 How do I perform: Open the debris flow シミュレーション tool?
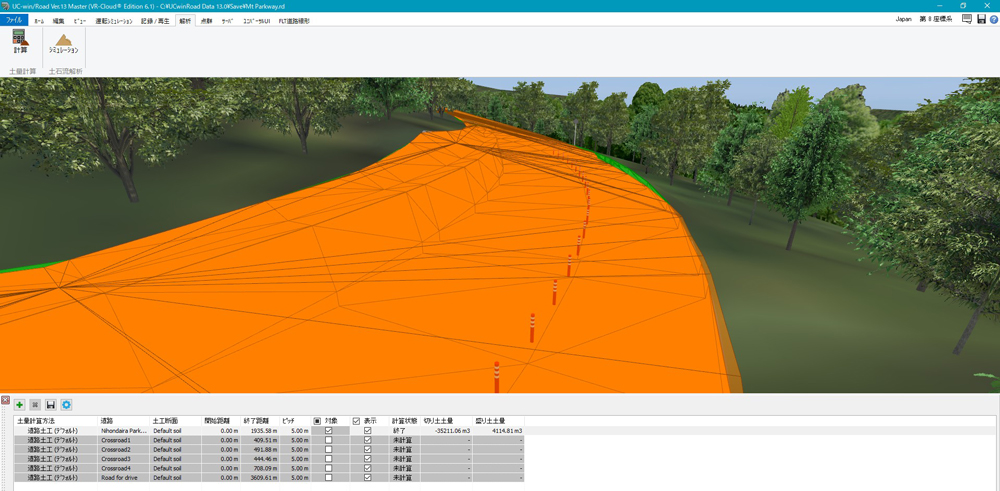point(63,43)
